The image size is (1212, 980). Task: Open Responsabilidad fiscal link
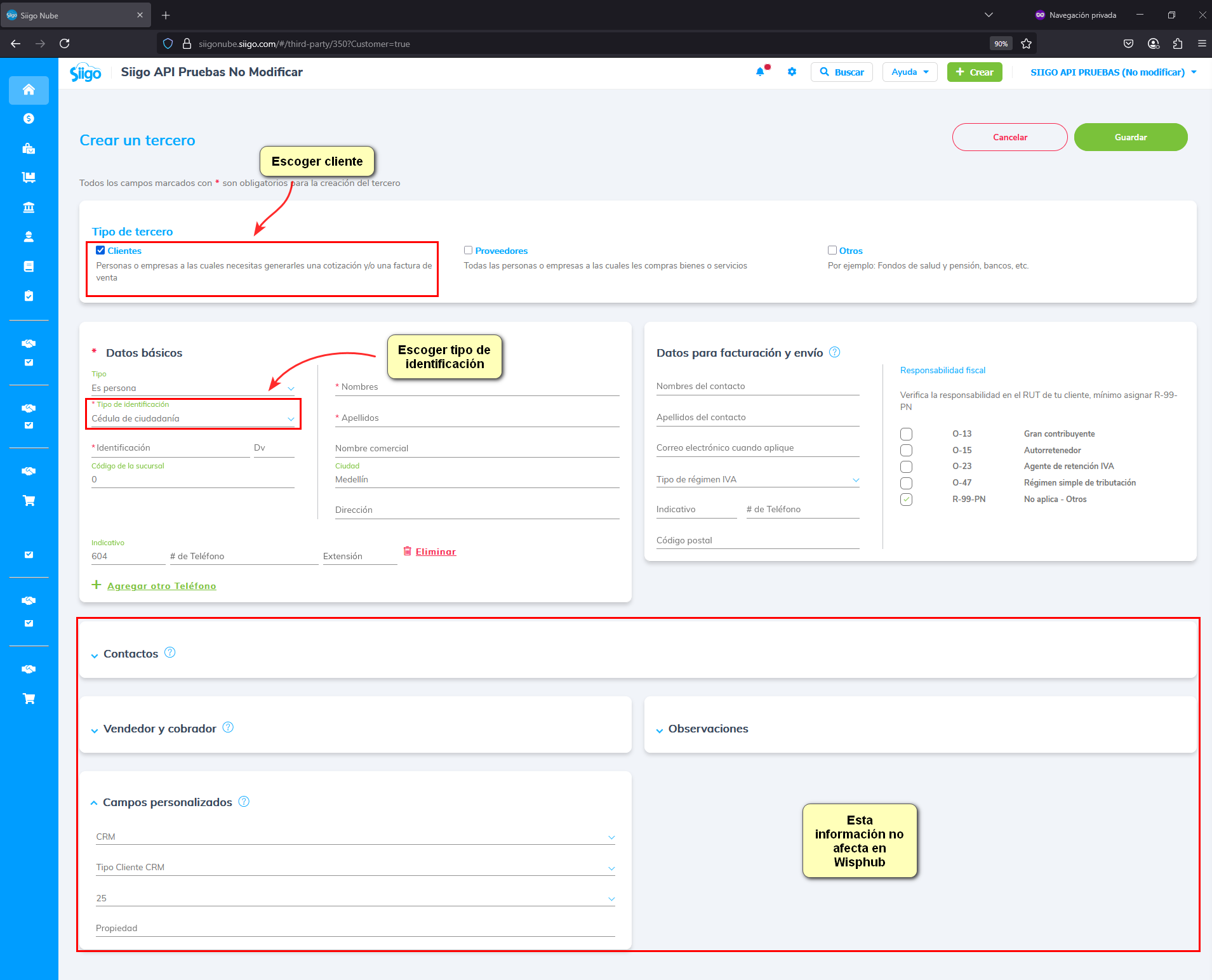[x=943, y=370]
